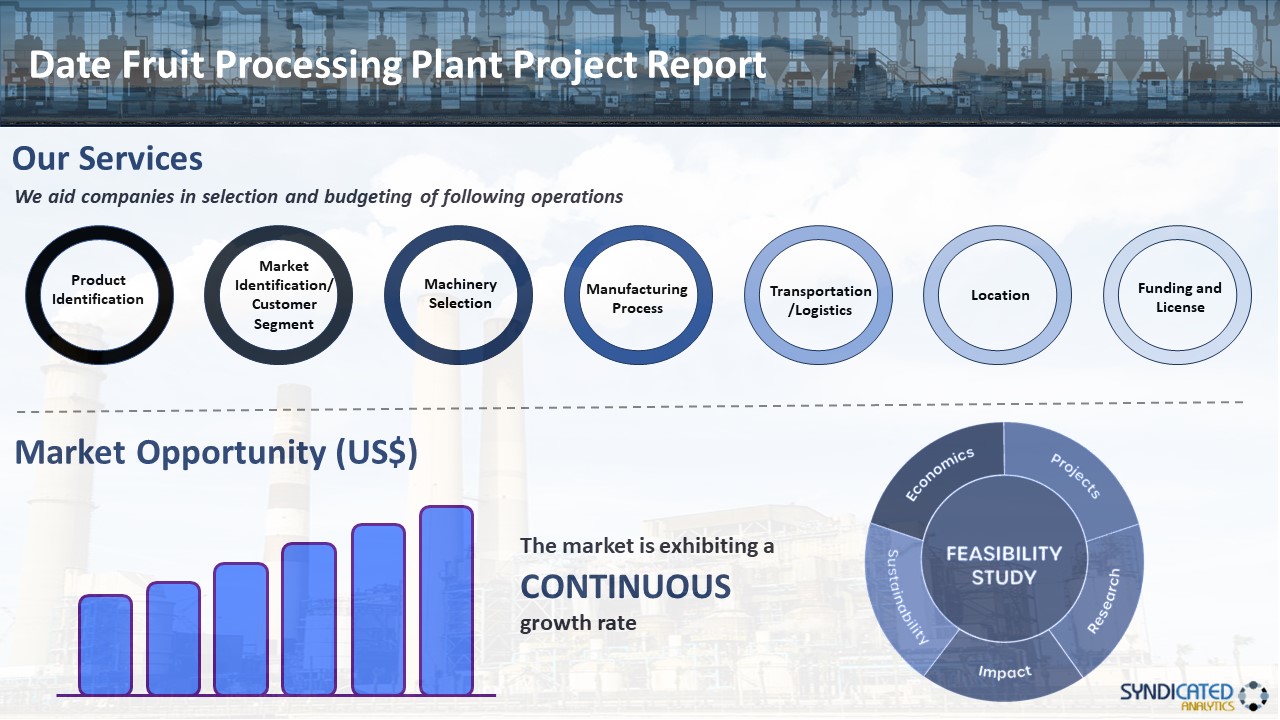
Task: Click the Funding and License circle
Action: point(1177,295)
